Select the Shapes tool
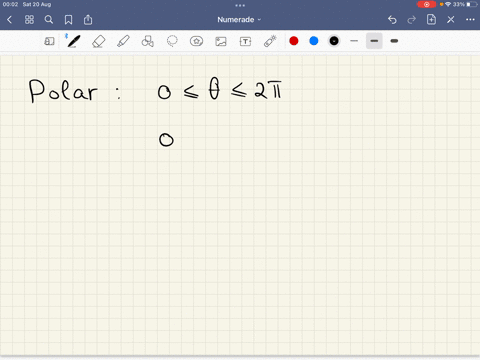This screenshot has width=480, height=360. pos(147,41)
